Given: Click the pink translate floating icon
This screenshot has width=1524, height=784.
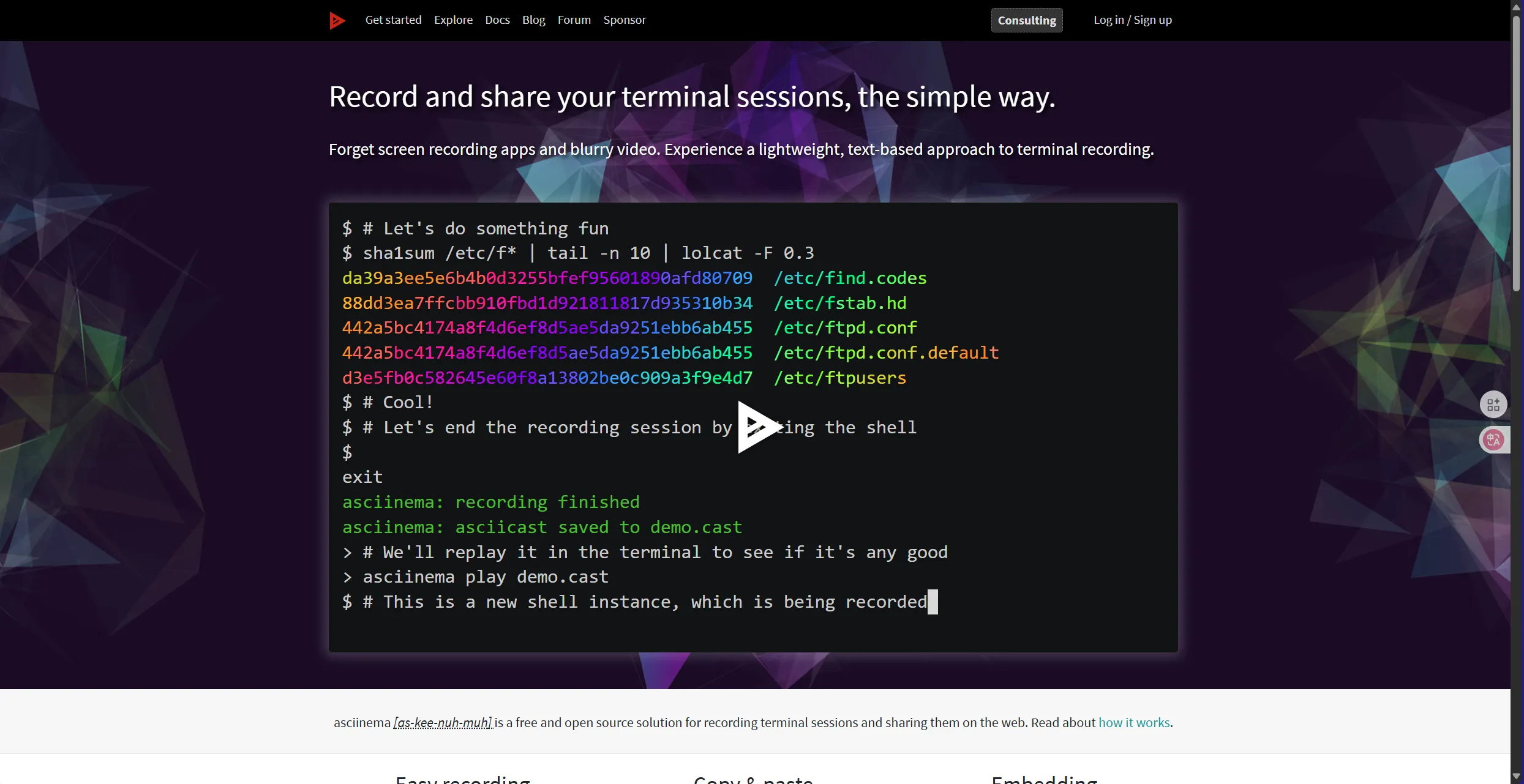Looking at the screenshot, I should coord(1493,439).
